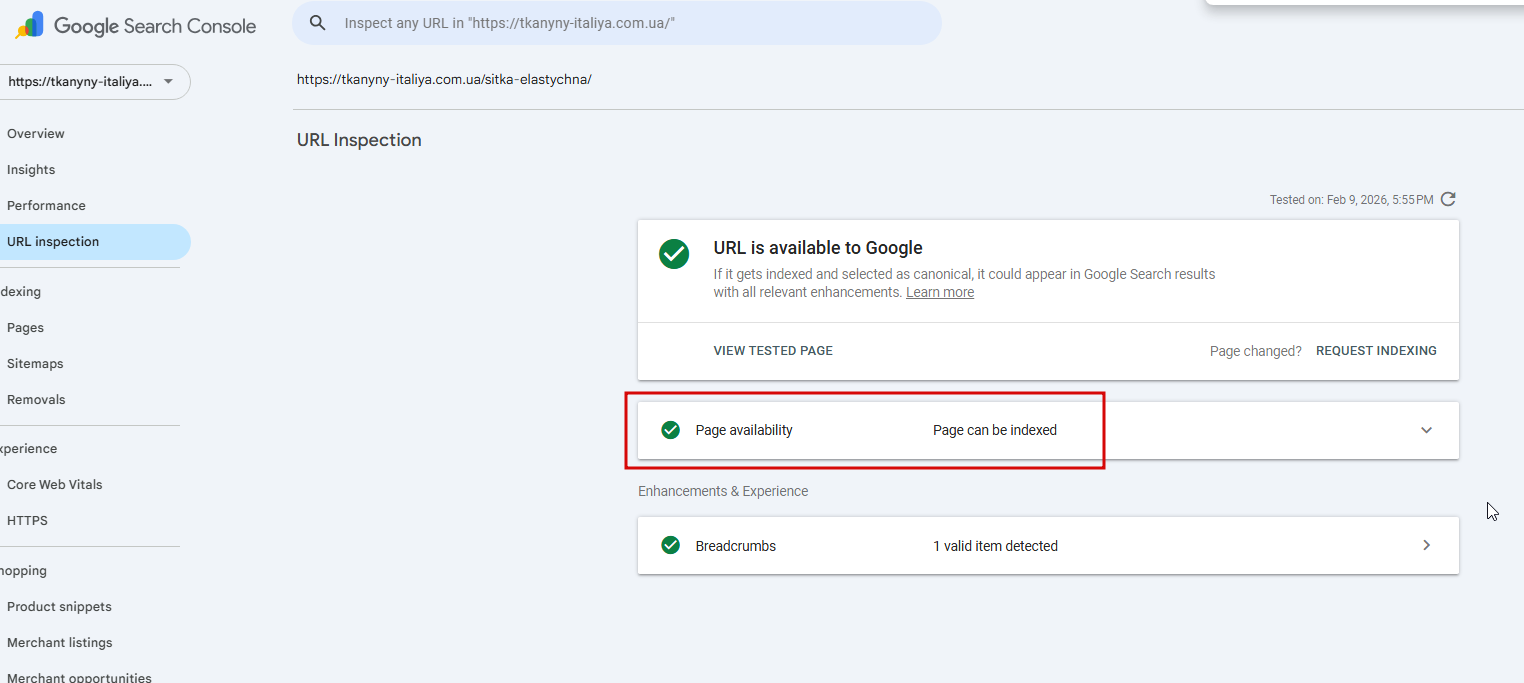The width and height of the screenshot is (1524, 683).
Task: Select Sitemaps in the sidebar
Action: pyautogui.click(x=35, y=364)
